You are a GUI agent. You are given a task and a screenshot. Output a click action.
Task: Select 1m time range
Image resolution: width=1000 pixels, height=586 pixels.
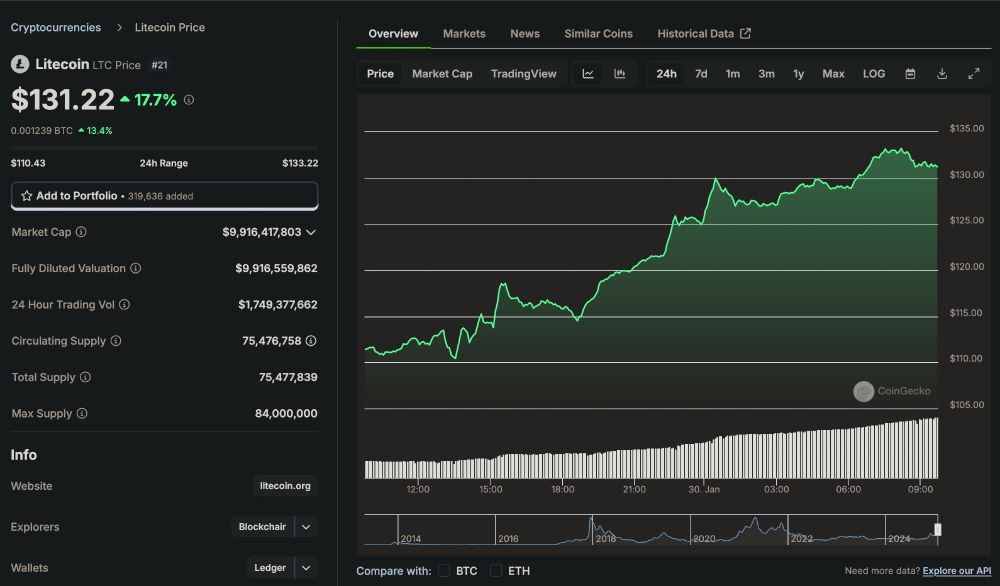[733, 74]
